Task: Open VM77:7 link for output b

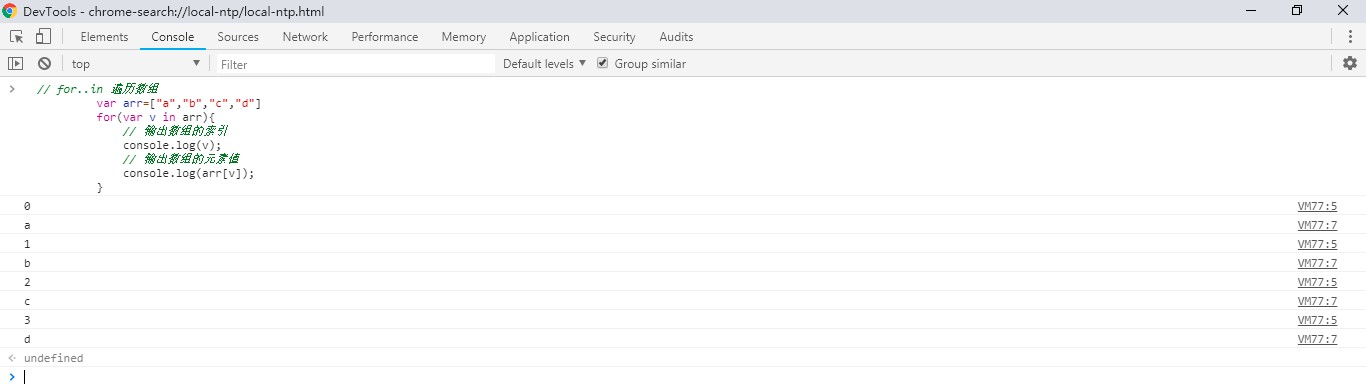Action: click(x=1317, y=263)
